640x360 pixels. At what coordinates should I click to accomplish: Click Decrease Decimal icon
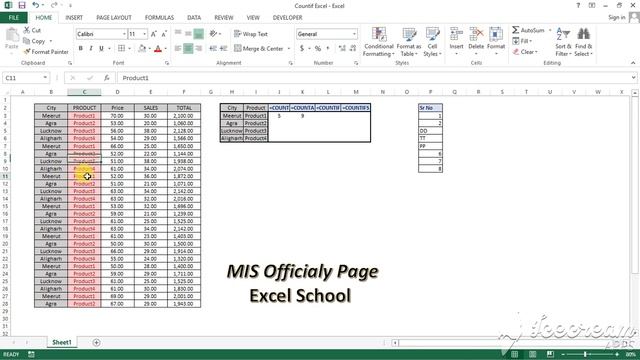[x=353, y=49]
